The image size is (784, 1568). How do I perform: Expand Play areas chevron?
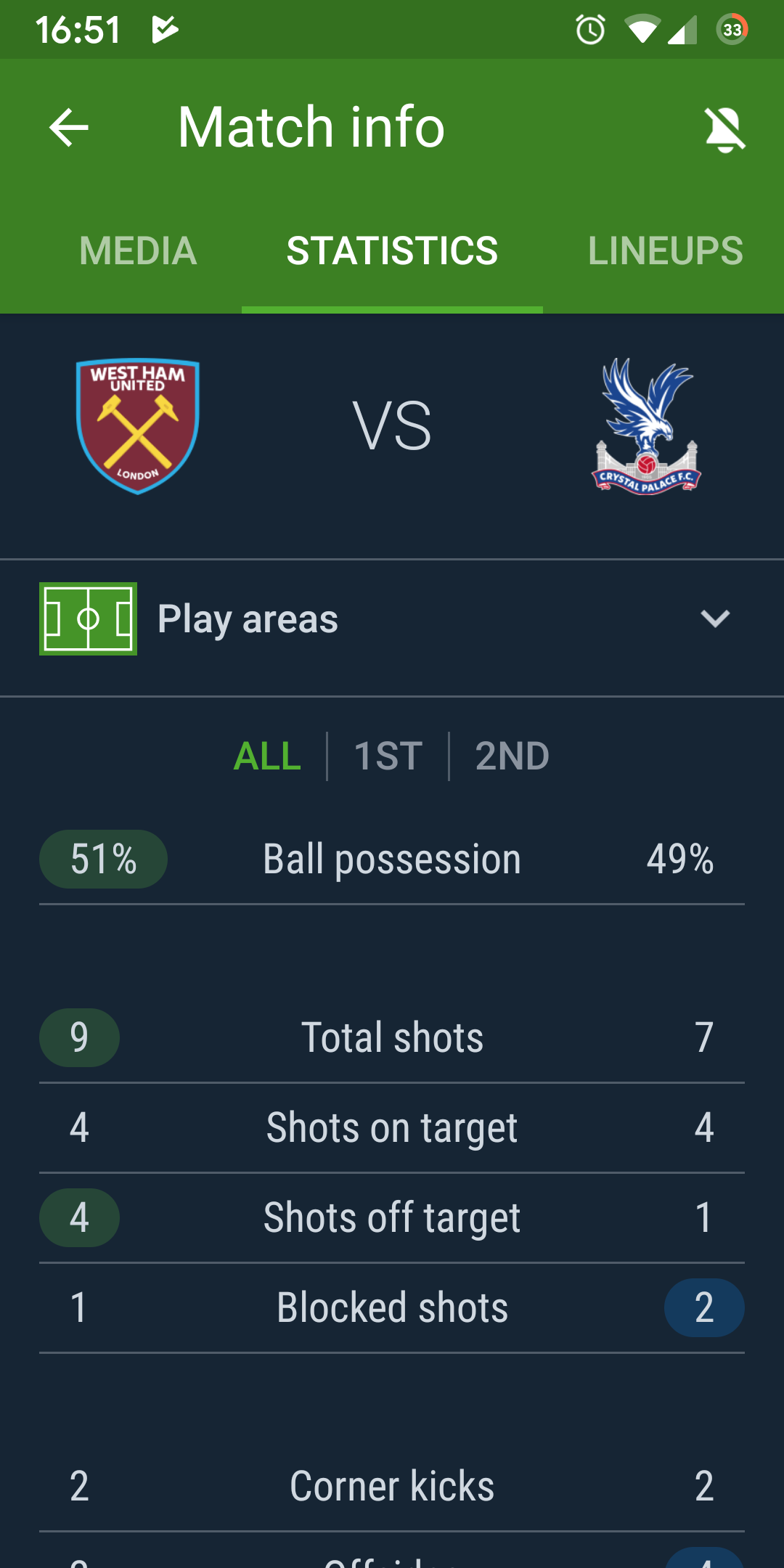tap(715, 618)
